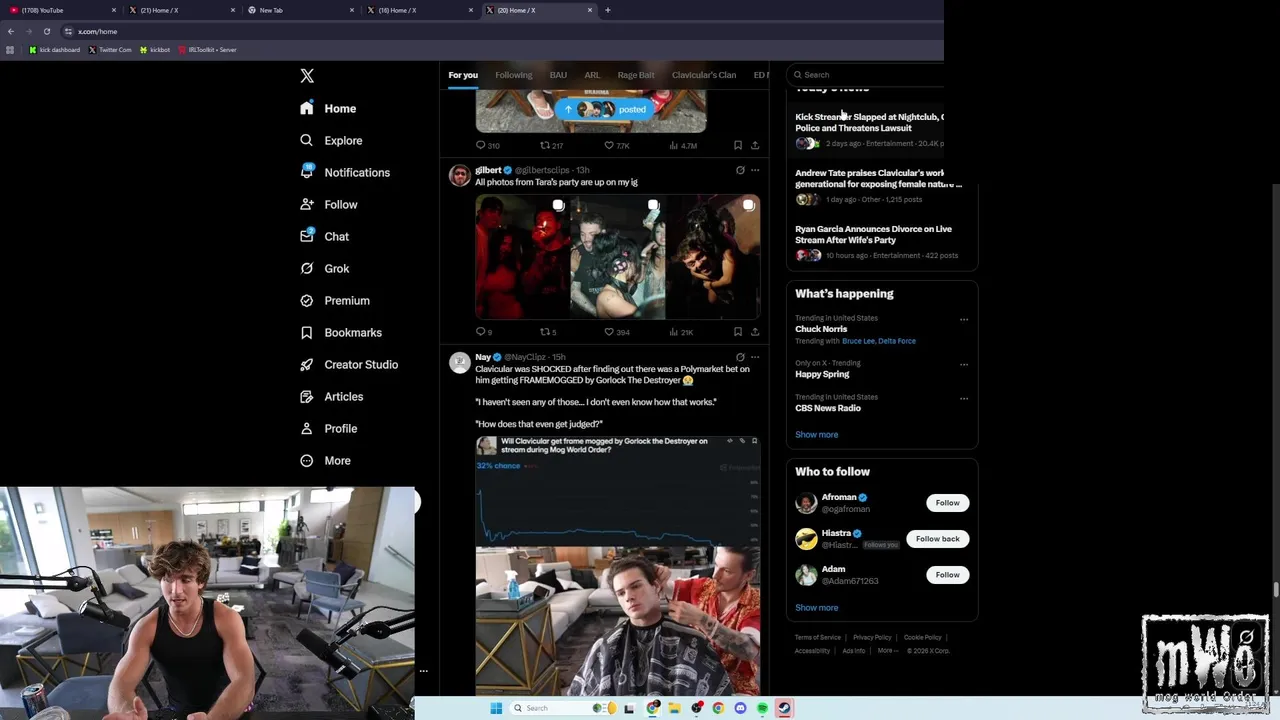The width and height of the screenshot is (1280, 720).
Task: Open options for CBS News Radio trend
Action: (964, 399)
